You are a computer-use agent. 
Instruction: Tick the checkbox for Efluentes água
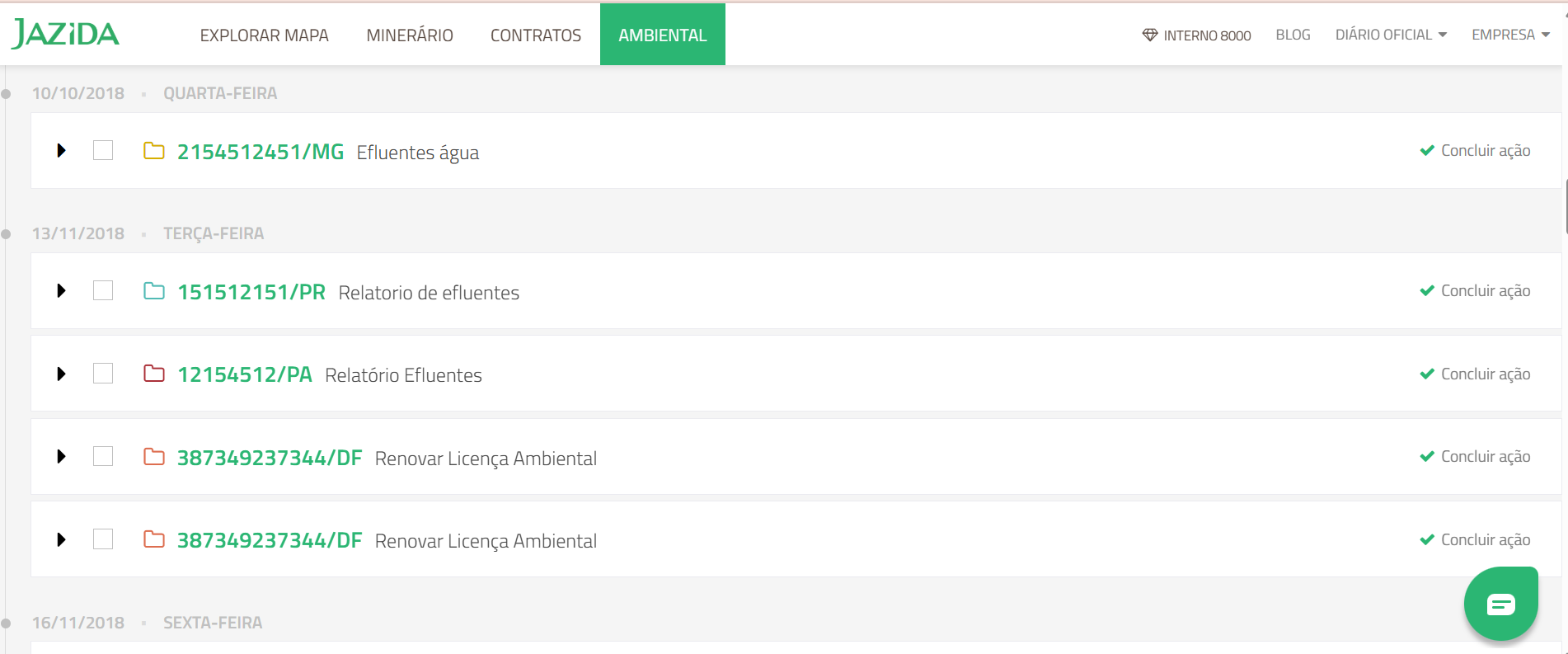pos(103,150)
